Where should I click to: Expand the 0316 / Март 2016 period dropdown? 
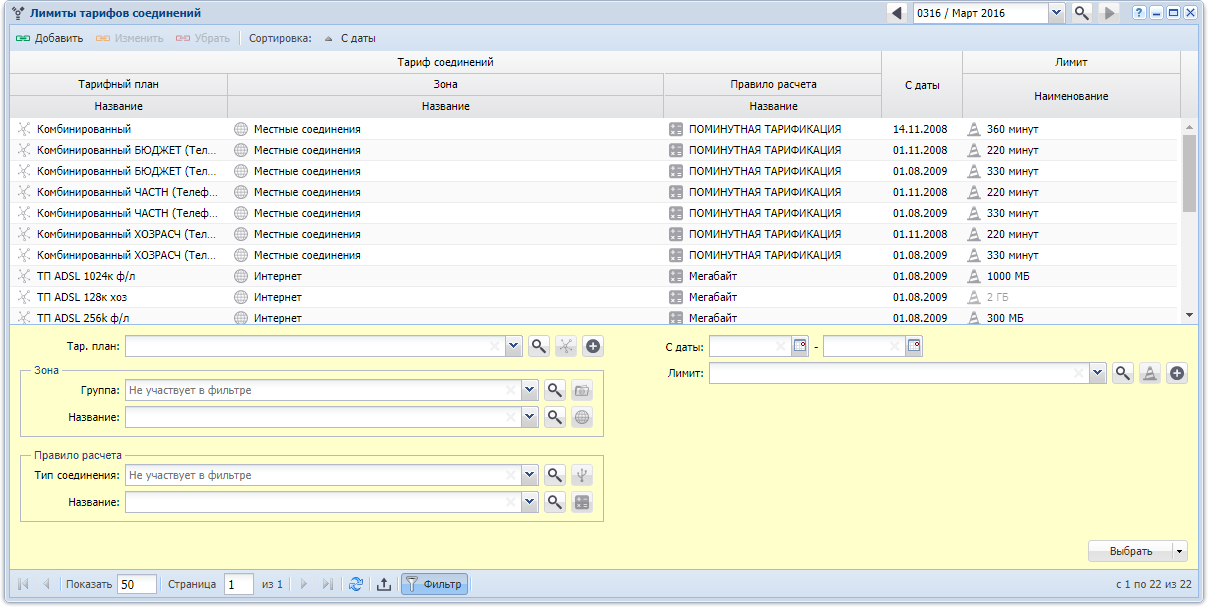click(x=1057, y=13)
